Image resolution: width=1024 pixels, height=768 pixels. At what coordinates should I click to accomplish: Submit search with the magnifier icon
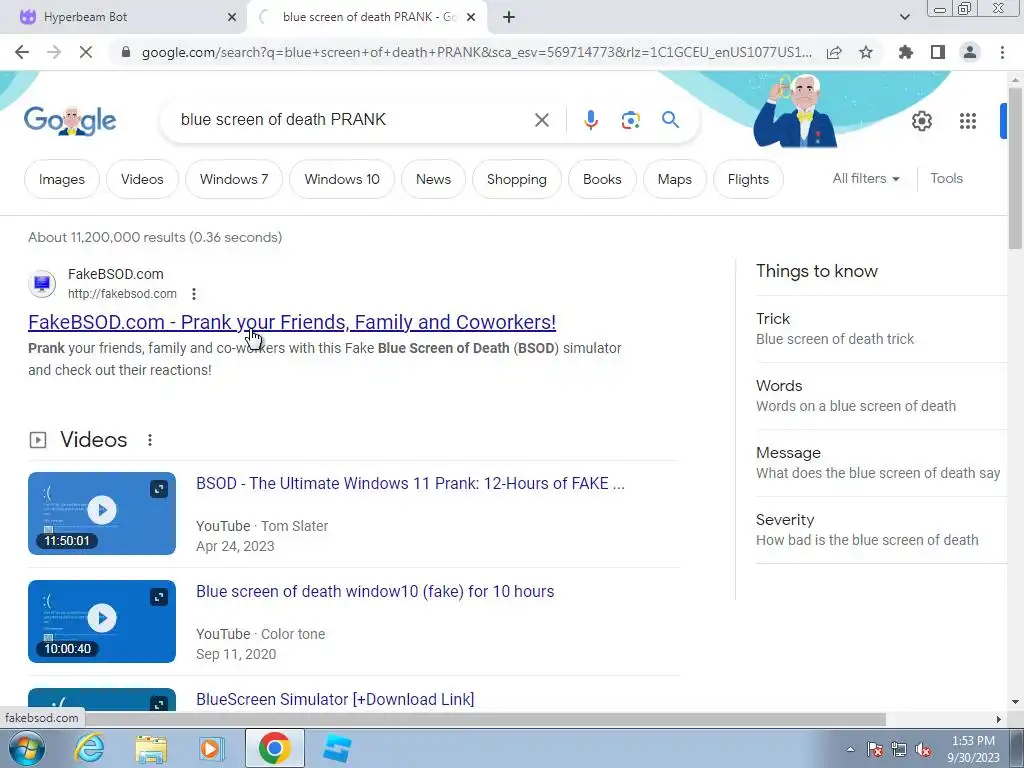click(670, 120)
